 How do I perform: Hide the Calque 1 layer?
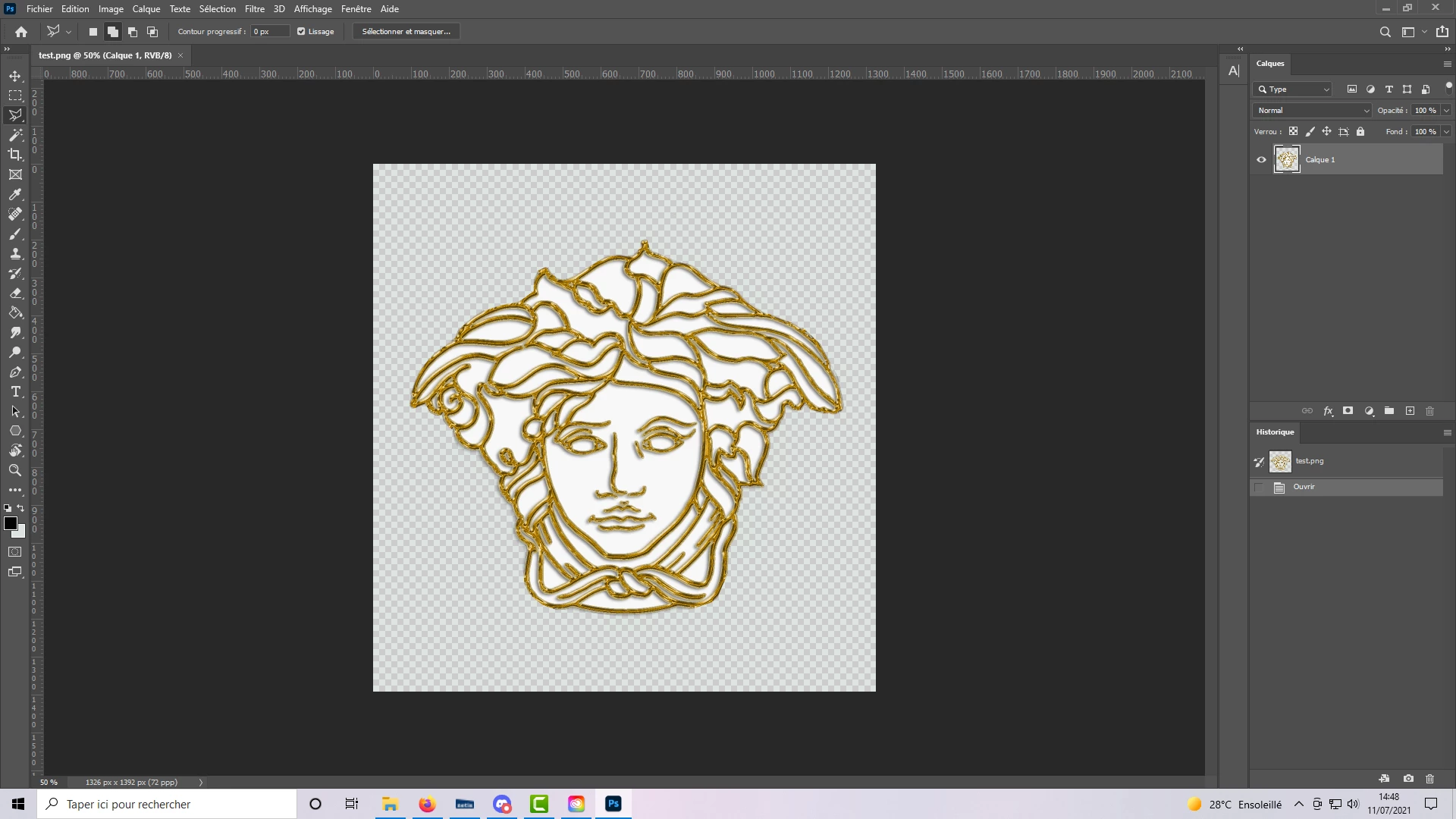click(x=1261, y=160)
